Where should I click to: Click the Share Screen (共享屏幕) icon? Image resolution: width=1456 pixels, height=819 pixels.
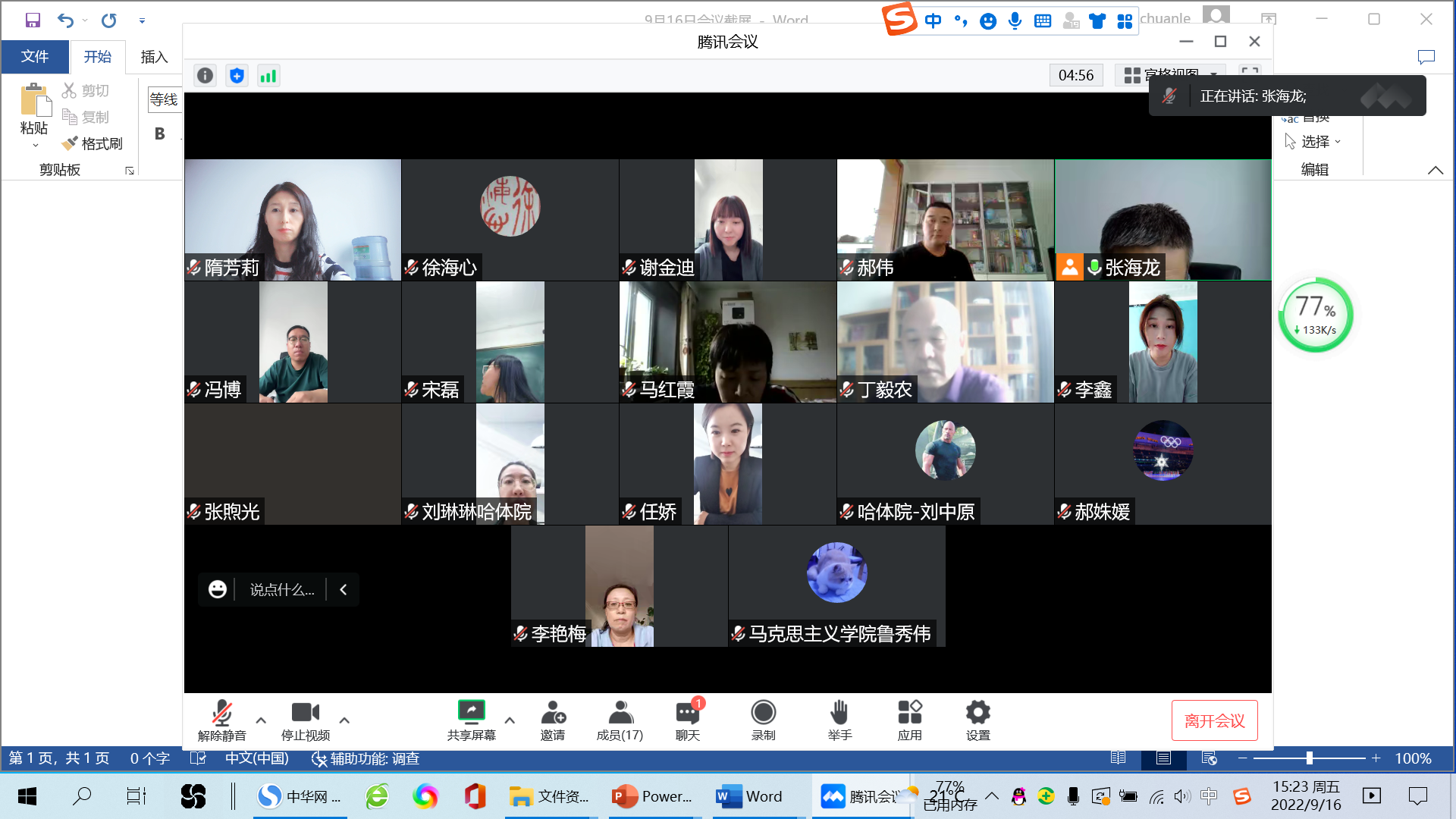point(471,712)
